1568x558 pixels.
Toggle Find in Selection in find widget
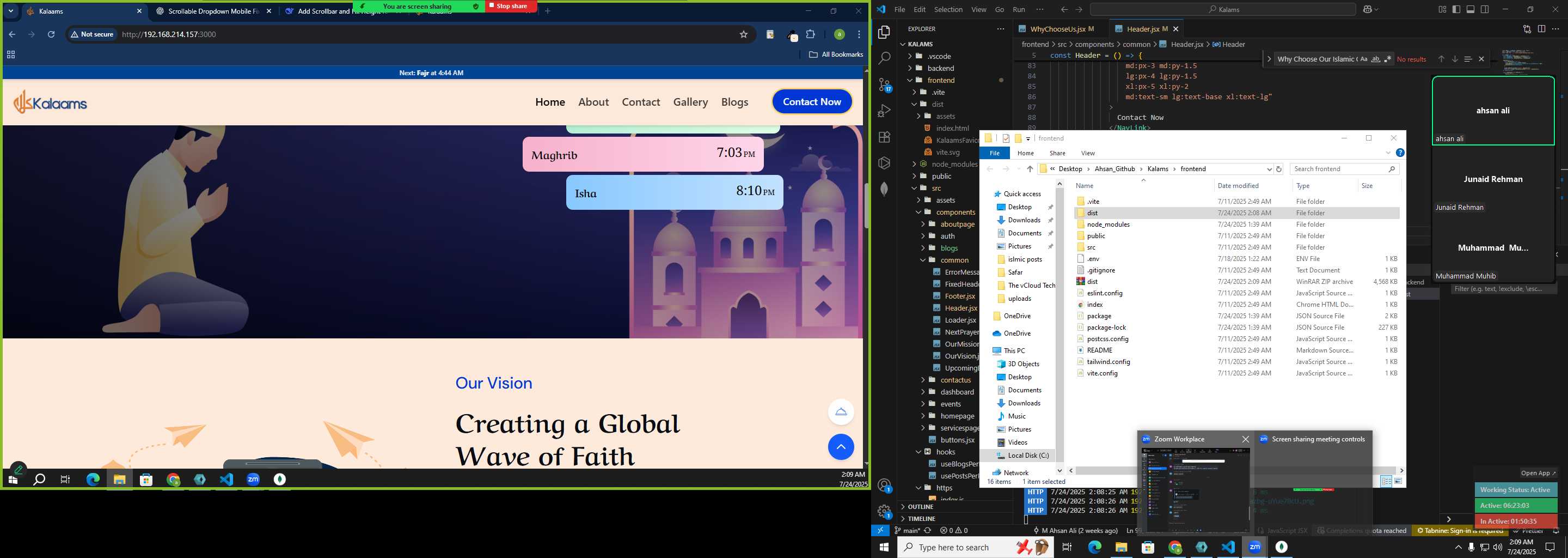click(1468, 59)
